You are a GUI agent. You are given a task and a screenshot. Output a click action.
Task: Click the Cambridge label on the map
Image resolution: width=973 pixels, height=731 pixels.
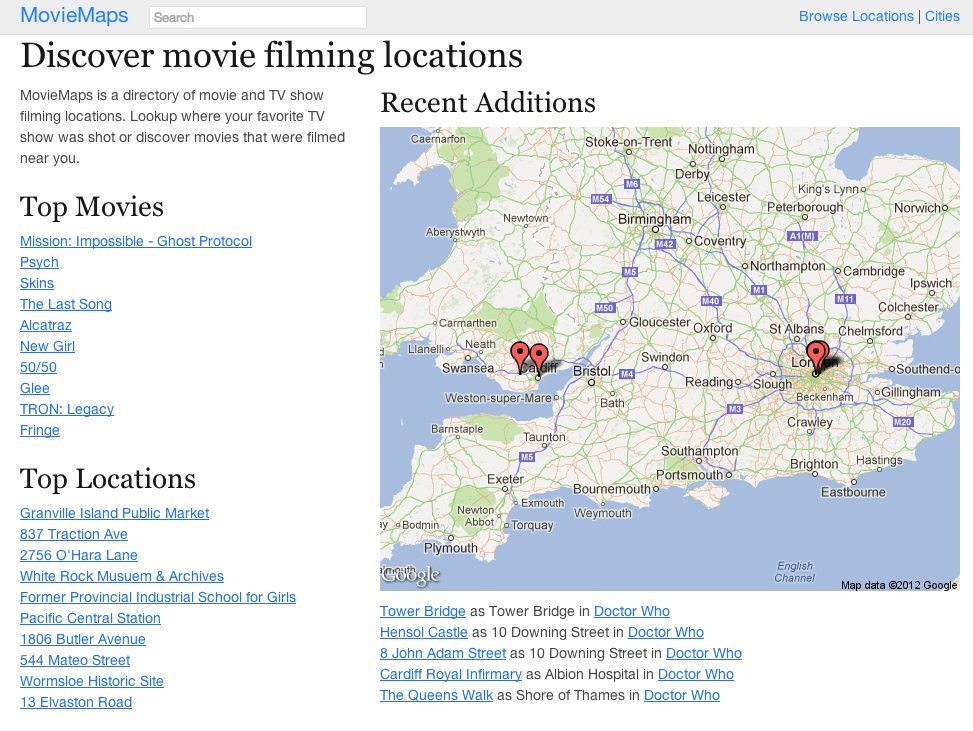874,271
